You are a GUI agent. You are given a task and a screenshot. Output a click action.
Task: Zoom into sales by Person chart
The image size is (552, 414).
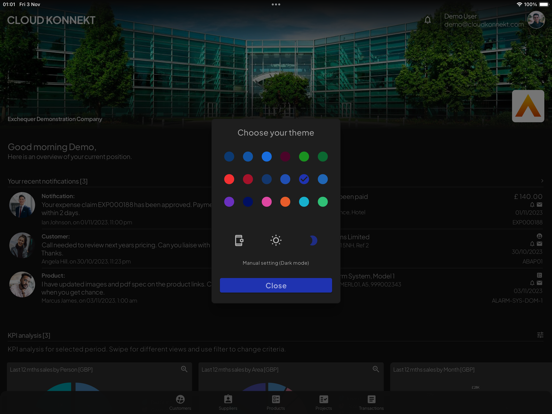[x=184, y=369]
